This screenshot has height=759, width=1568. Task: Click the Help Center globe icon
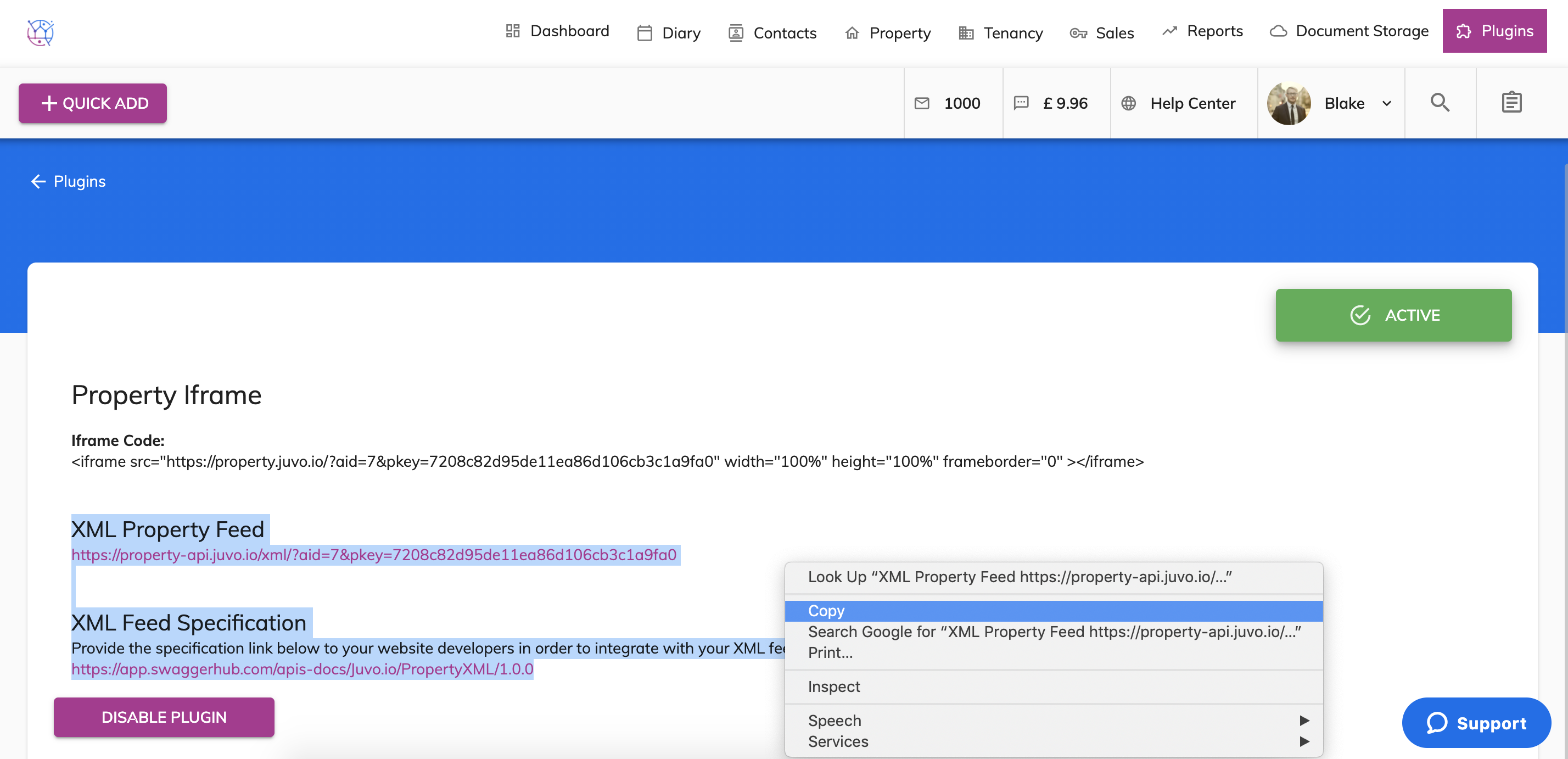click(1128, 103)
